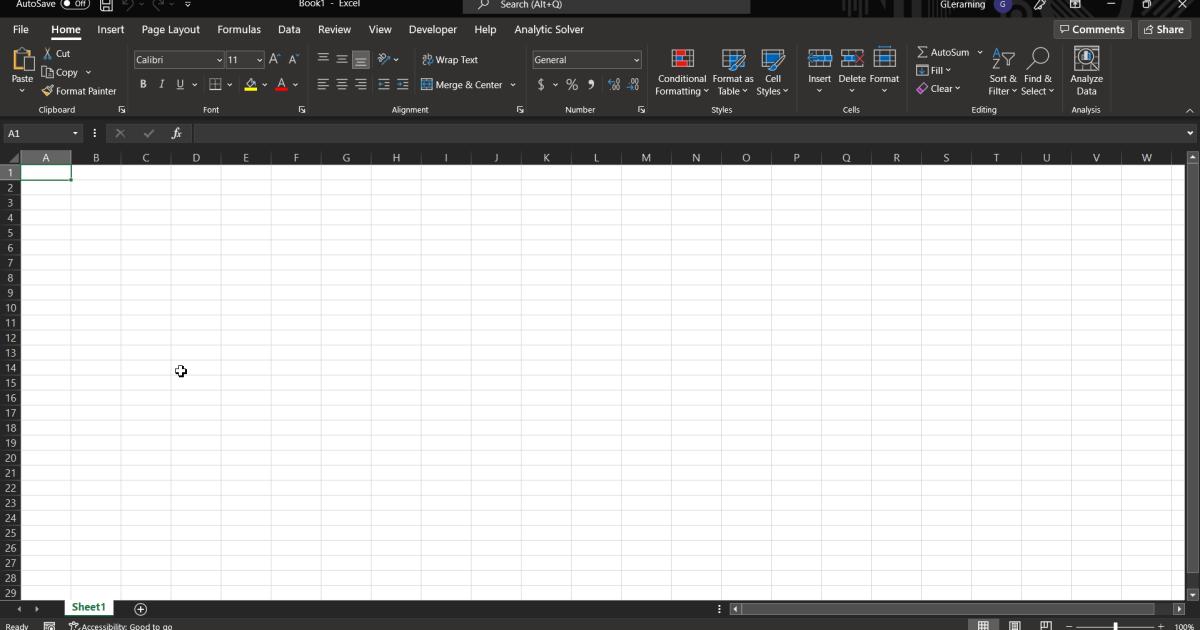
Task: Add a new sheet with the plus button
Action: click(140, 608)
